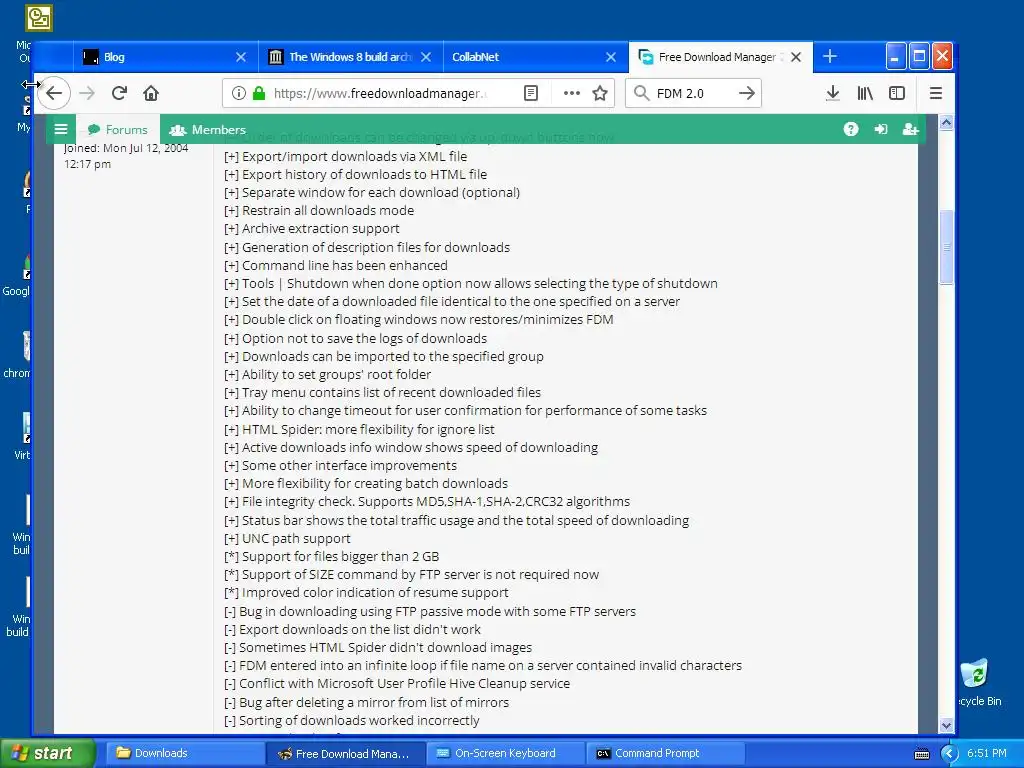Click line 'Archive extraction support'
The height and width of the screenshot is (768, 1024).
(x=312, y=229)
